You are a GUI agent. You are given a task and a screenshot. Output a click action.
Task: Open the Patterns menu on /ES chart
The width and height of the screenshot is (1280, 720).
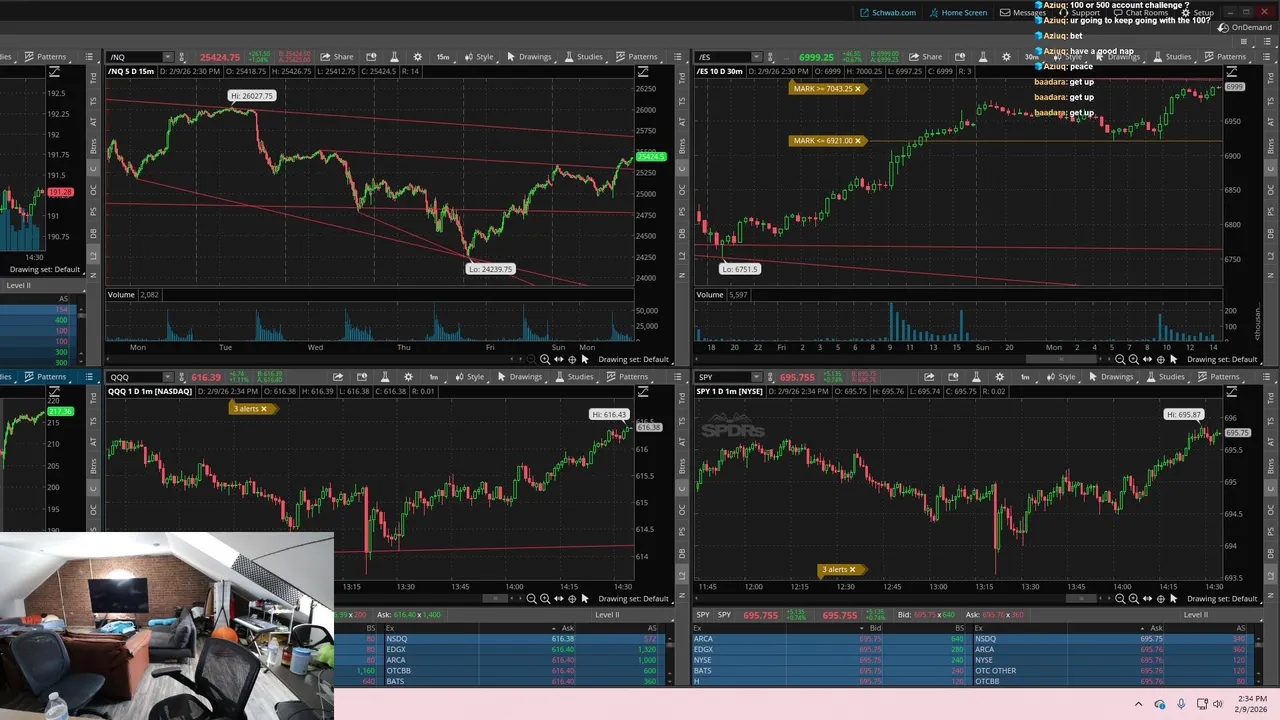point(1224,57)
